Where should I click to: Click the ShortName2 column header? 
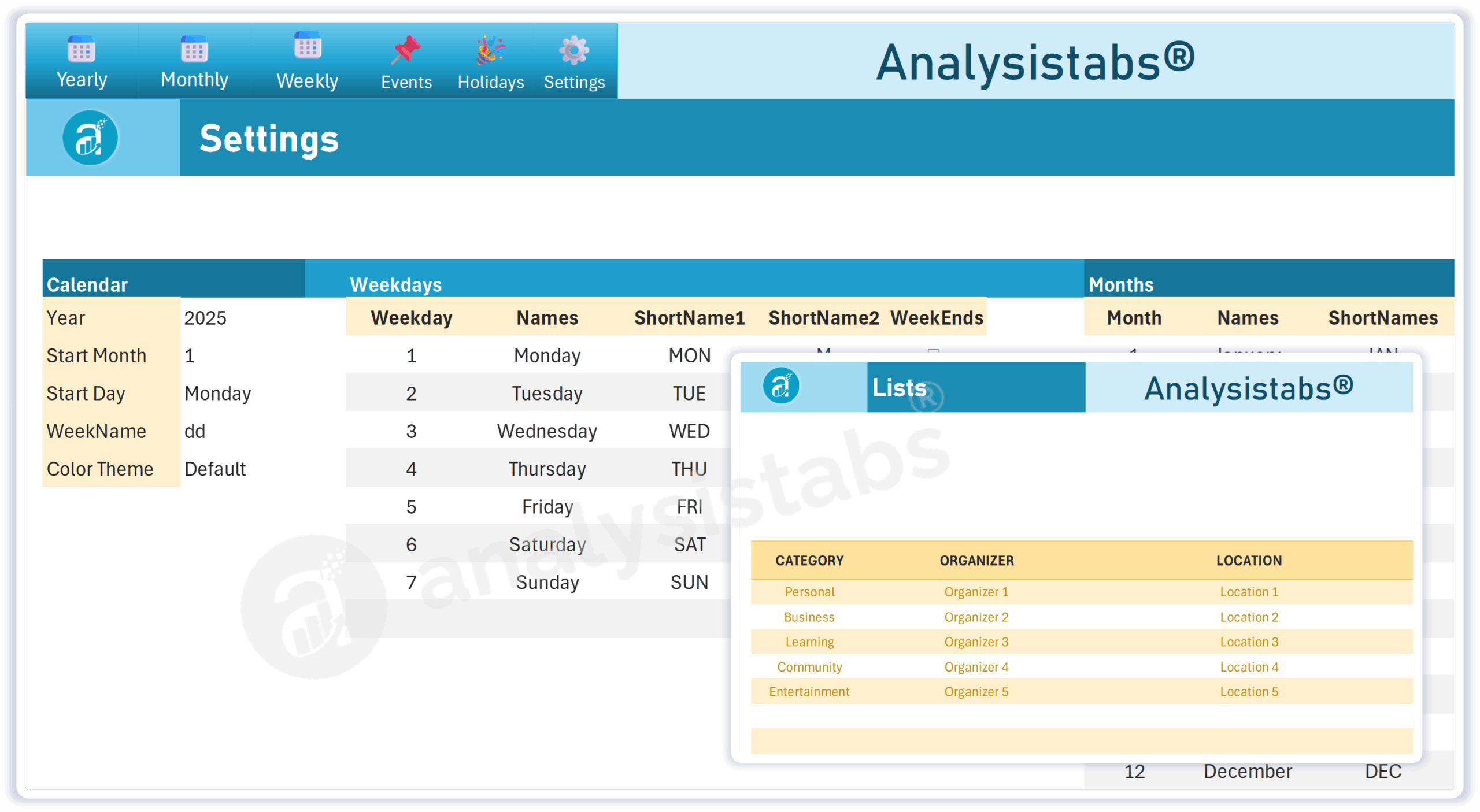click(823, 318)
